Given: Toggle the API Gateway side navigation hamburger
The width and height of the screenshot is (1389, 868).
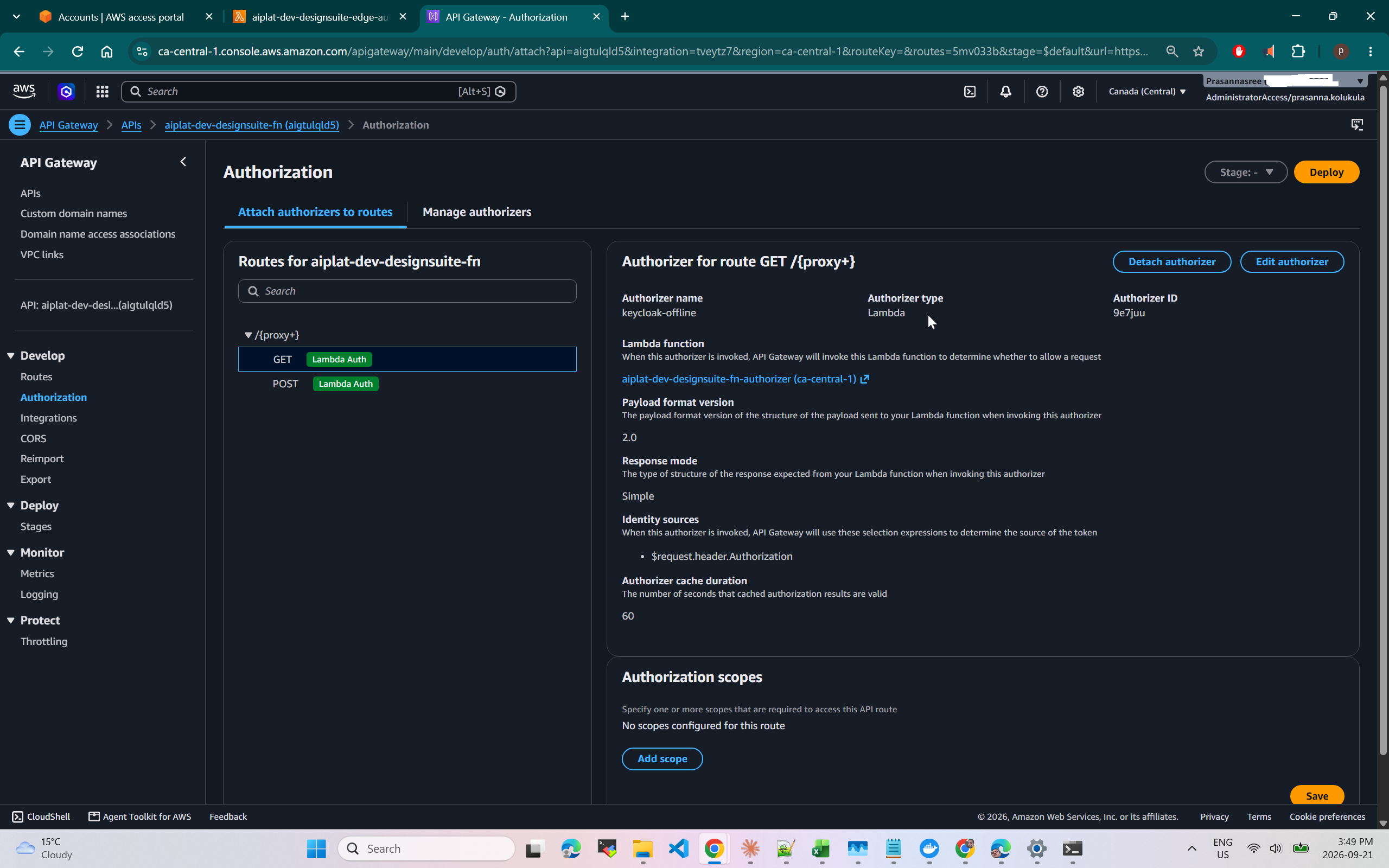Looking at the screenshot, I should [20, 125].
